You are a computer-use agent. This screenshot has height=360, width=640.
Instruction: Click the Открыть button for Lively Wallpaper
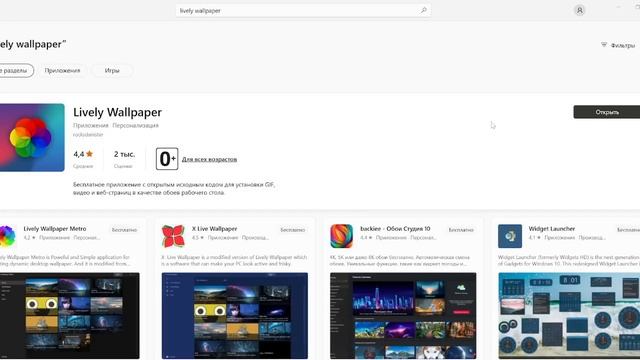pyautogui.click(x=607, y=112)
